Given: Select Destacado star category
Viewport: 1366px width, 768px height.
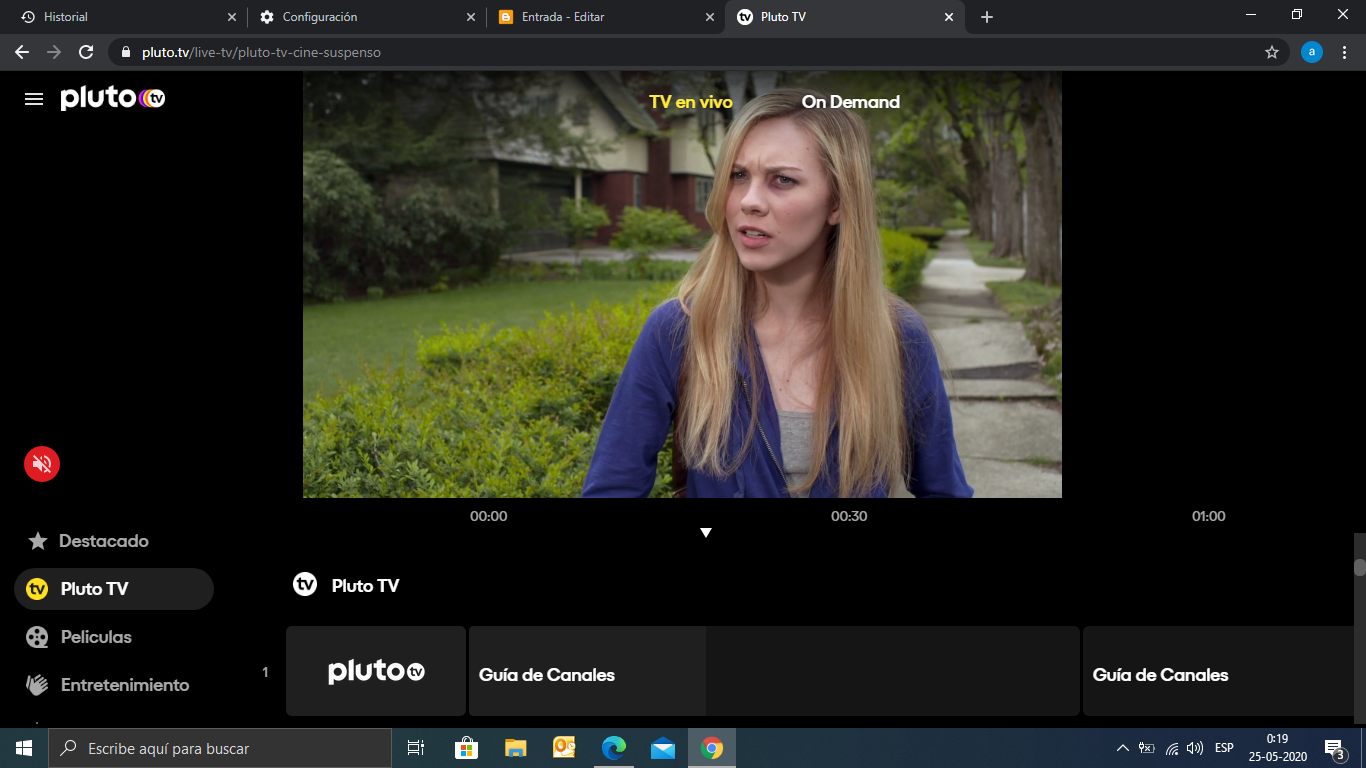Looking at the screenshot, I should [x=87, y=541].
